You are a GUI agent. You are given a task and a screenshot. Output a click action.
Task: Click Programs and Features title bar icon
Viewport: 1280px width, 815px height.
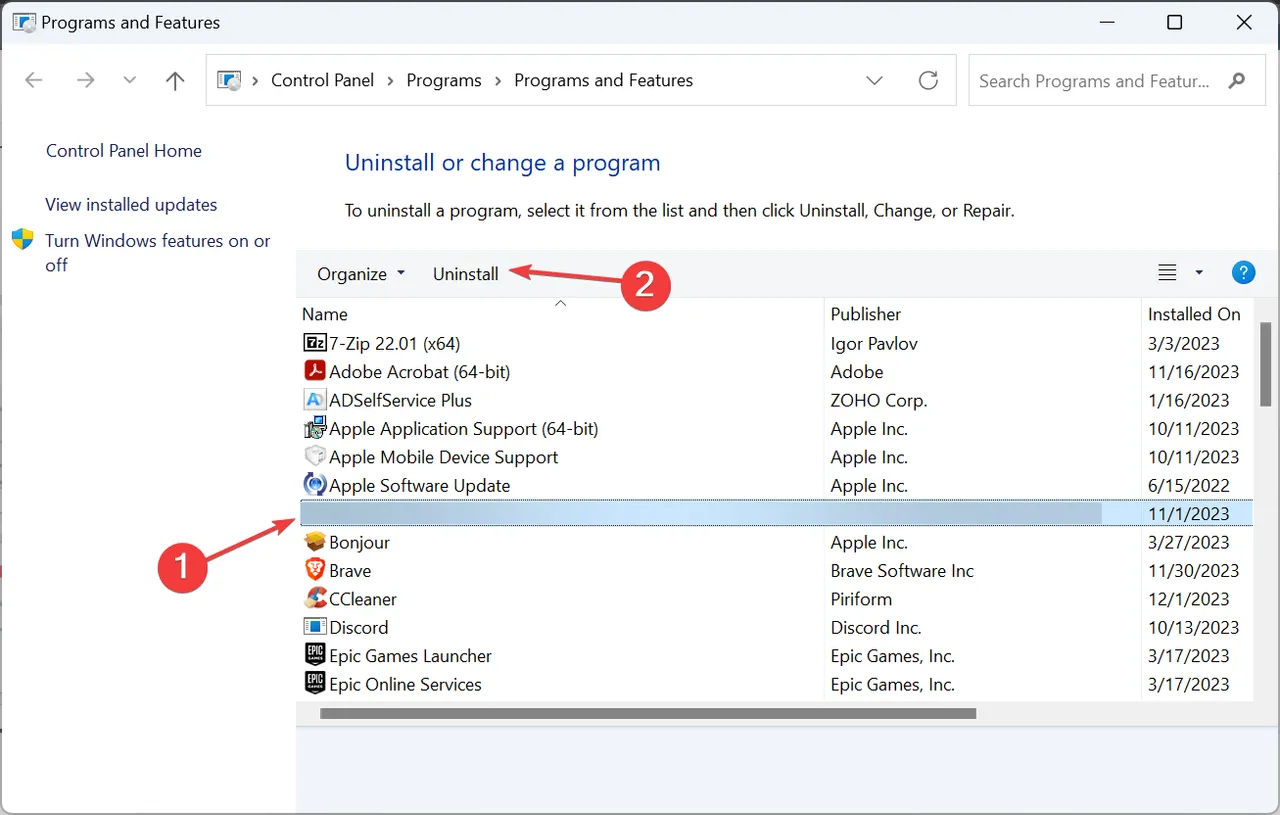point(23,22)
